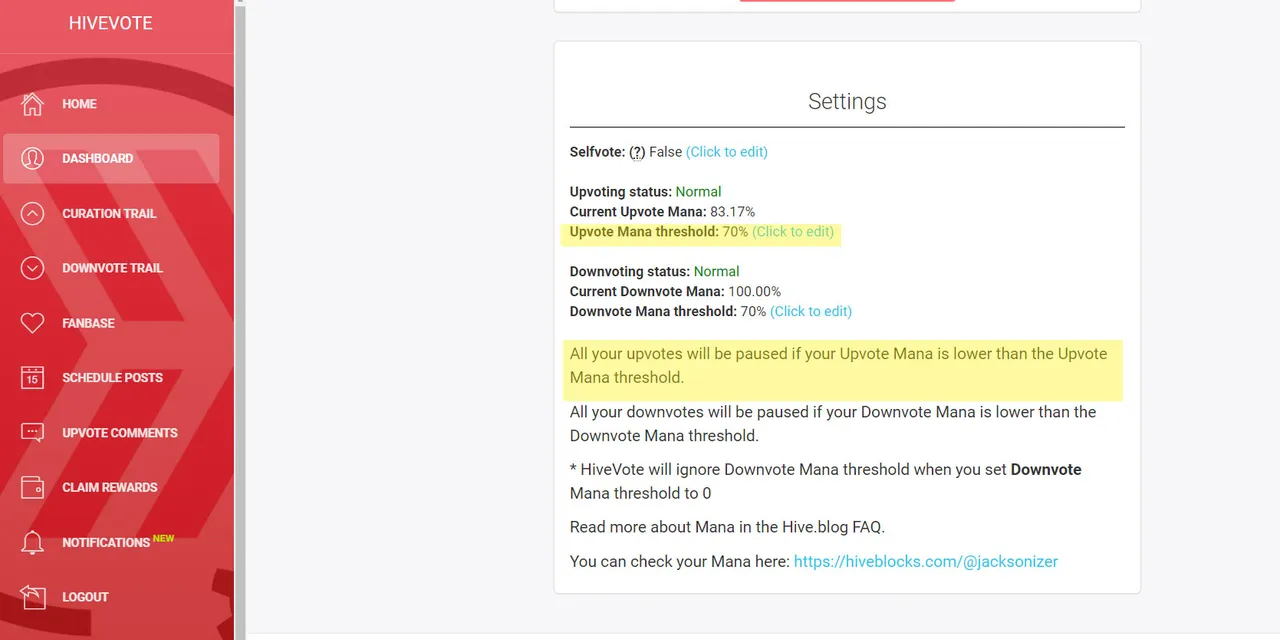The image size is (1280, 640).
Task: Click Current Upvote Mana value 83.17%
Action: tap(732, 211)
